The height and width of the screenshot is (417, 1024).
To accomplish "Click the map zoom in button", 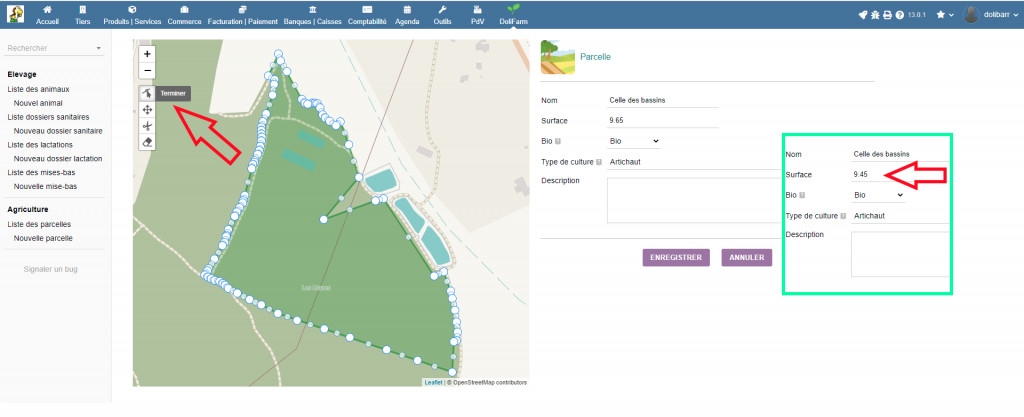I will (148, 54).
